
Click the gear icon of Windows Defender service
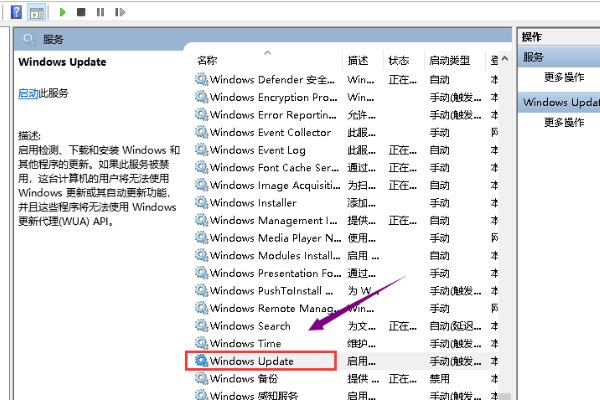(201, 79)
